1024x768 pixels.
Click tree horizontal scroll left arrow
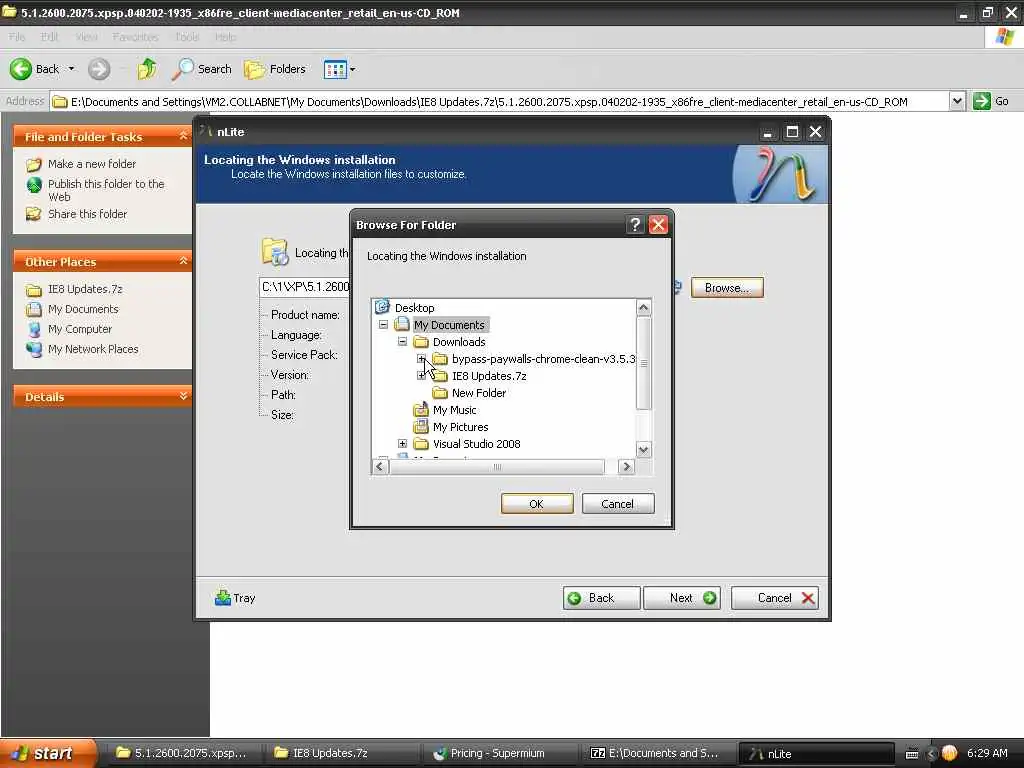[x=380, y=466]
